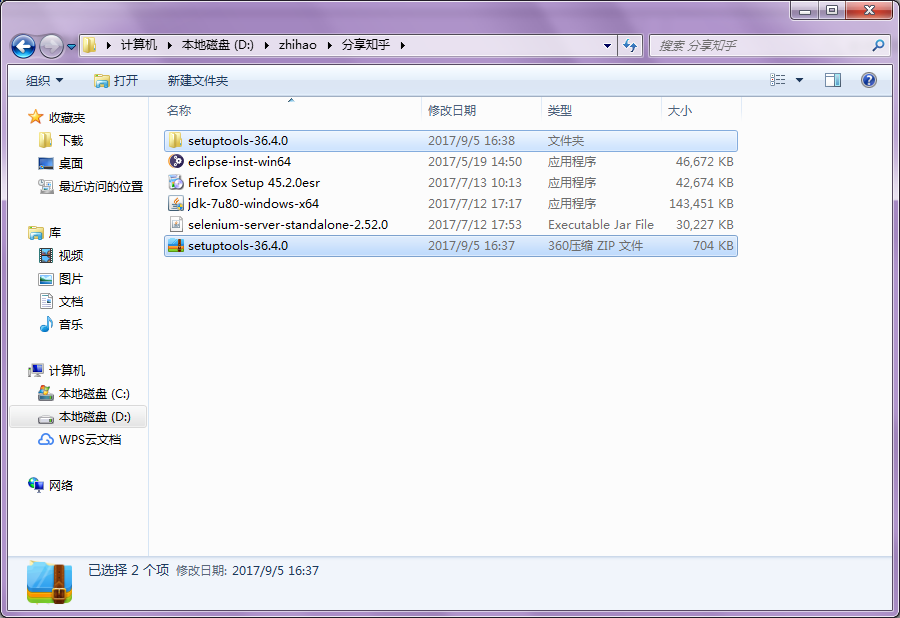Click the 360压缩 ZIP 文件 type cell
This screenshot has height=618, width=900.
(595, 246)
